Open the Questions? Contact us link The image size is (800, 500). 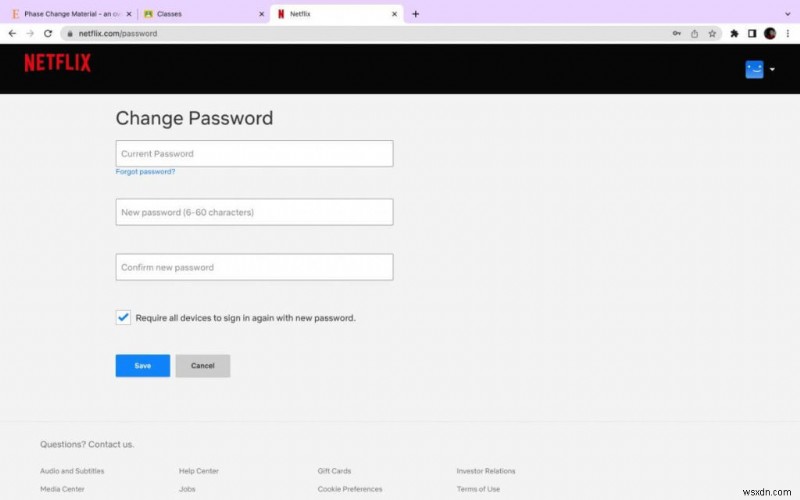[x=87, y=444]
